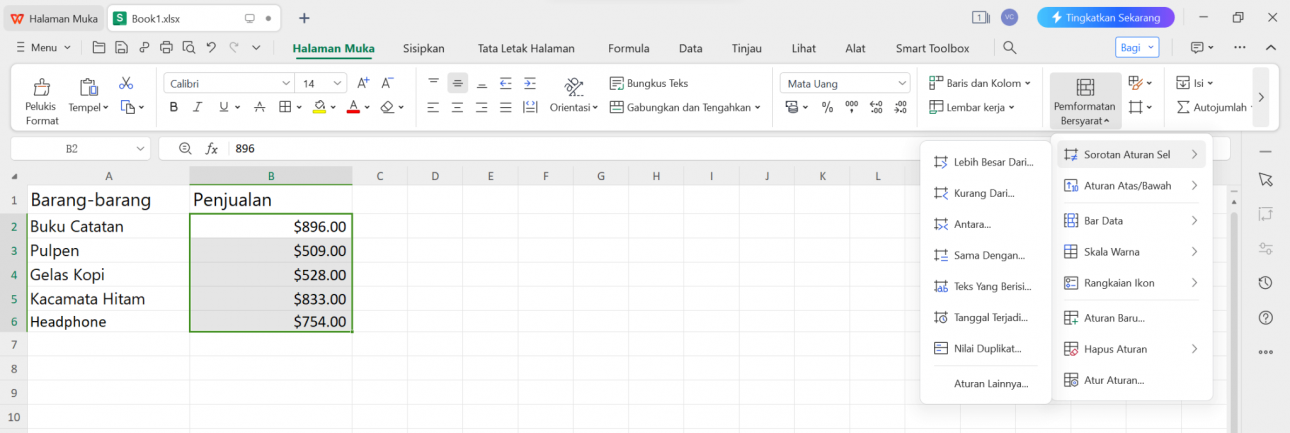
Task: Increase font size with A+ icon
Action: coord(363,84)
